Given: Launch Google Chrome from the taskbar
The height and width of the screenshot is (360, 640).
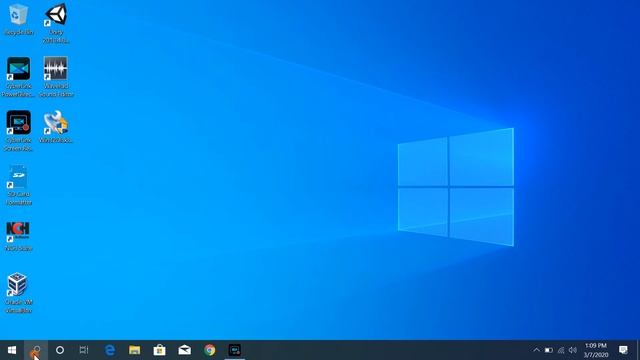Looking at the screenshot, I should (x=209, y=350).
